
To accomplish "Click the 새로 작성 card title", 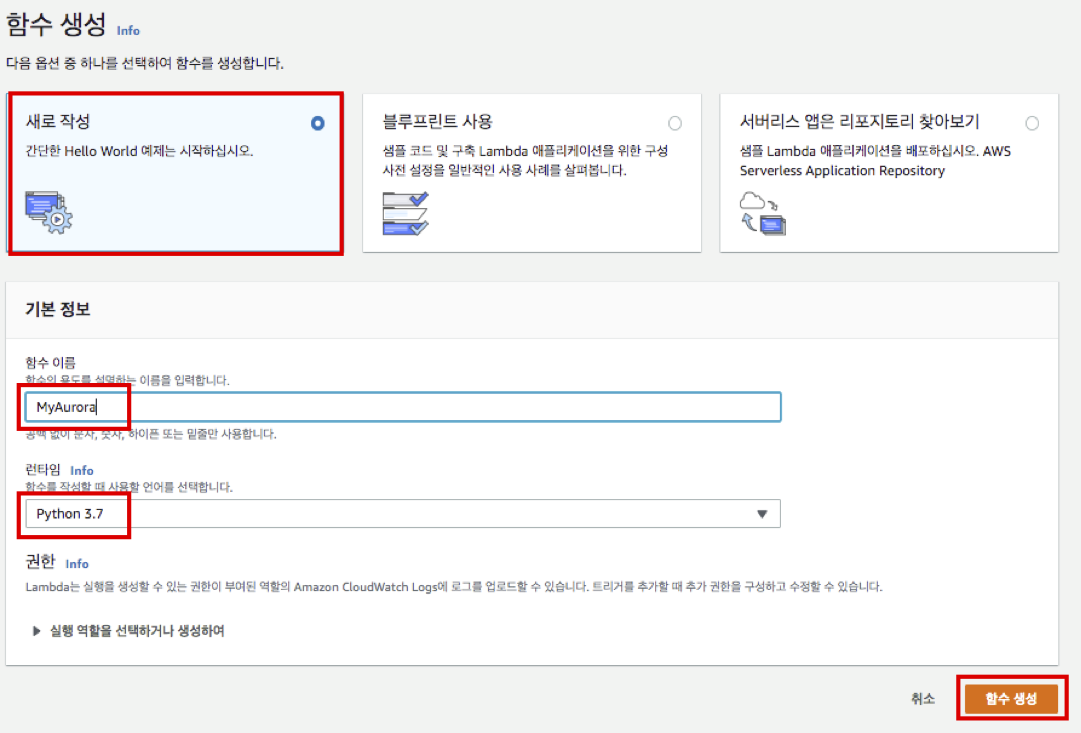I will pyautogui.click(x=57, y=122).
